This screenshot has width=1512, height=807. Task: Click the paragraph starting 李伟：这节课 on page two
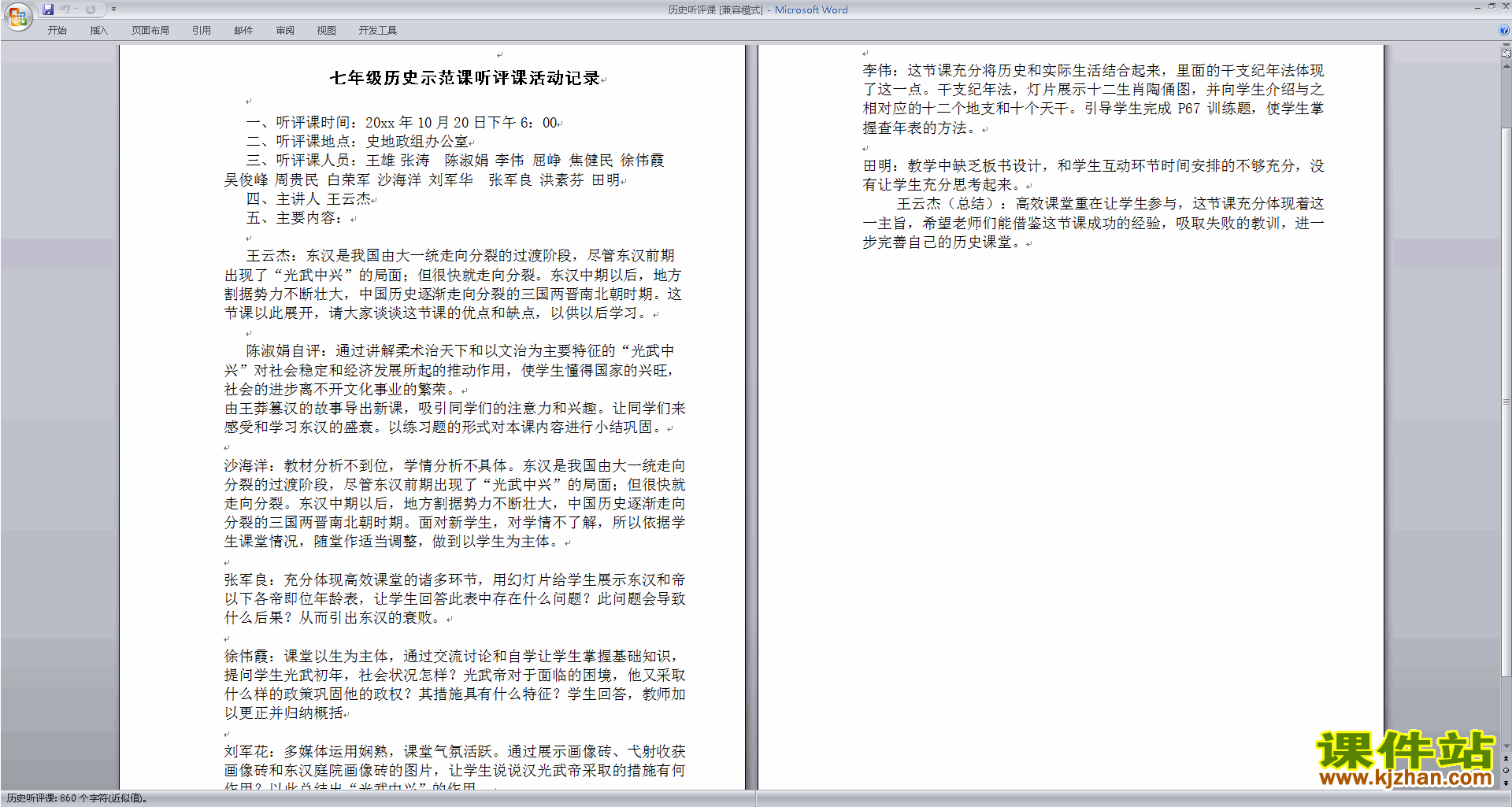(x=1093, y=99)
